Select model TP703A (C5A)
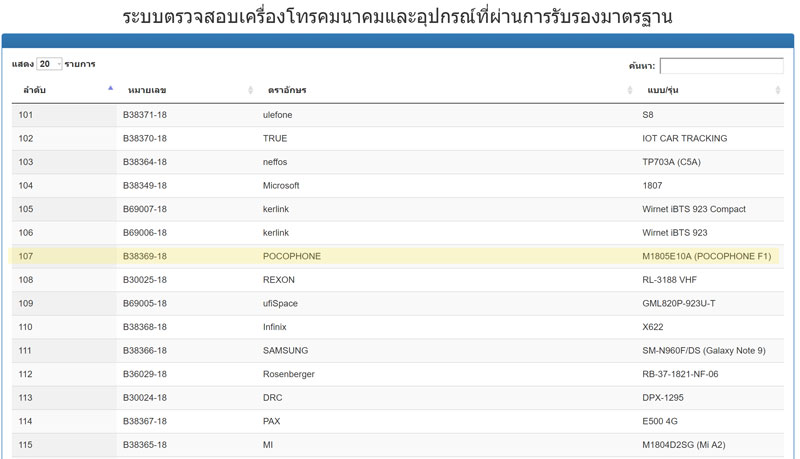The image size is (800, 459). [x=671, y=162]
